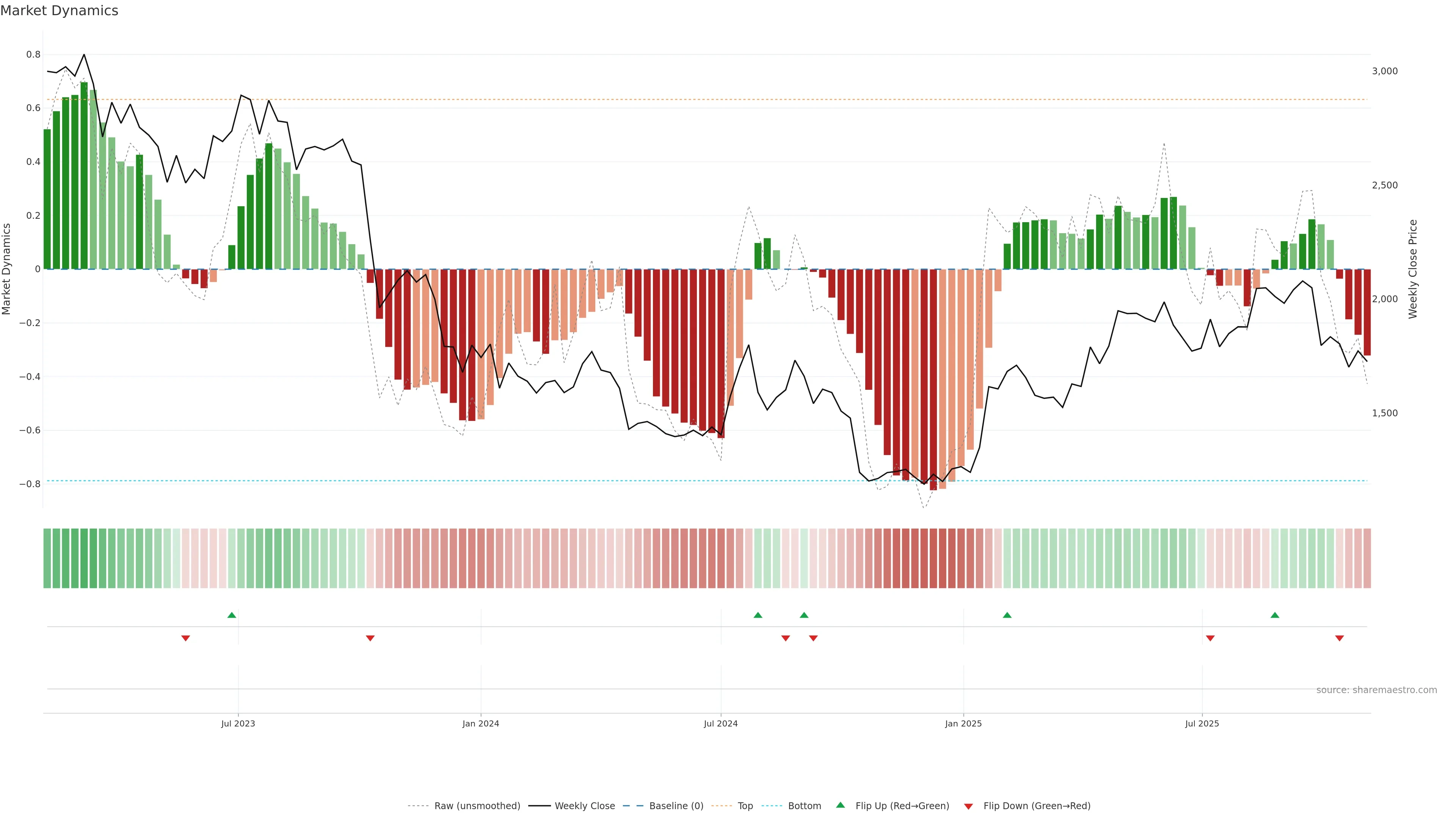
Task: Click the Jan 2024 x-axis label
Action: [x=480, y=723]
